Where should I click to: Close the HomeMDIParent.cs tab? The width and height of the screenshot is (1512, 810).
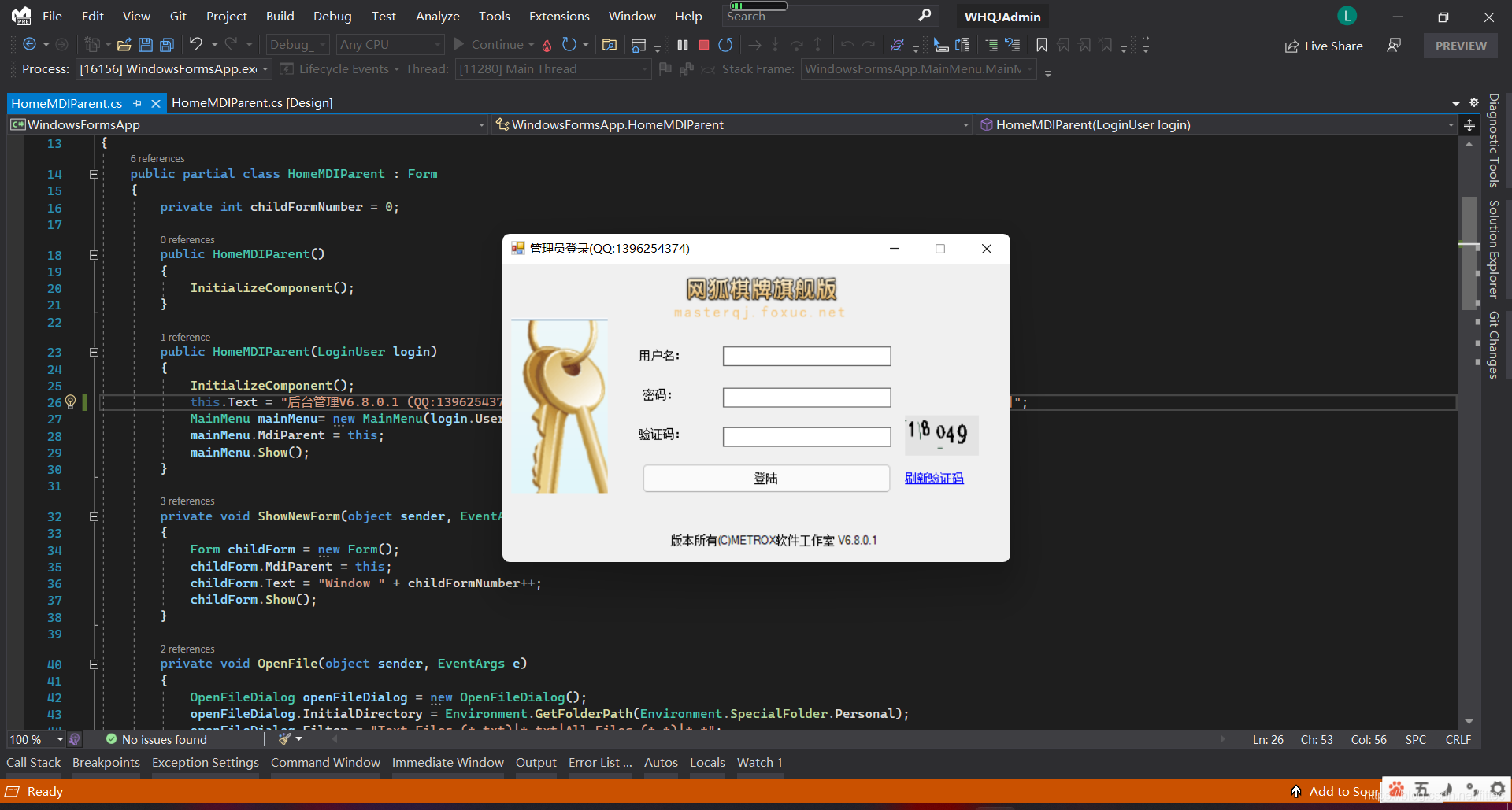(x=156, y=103)
